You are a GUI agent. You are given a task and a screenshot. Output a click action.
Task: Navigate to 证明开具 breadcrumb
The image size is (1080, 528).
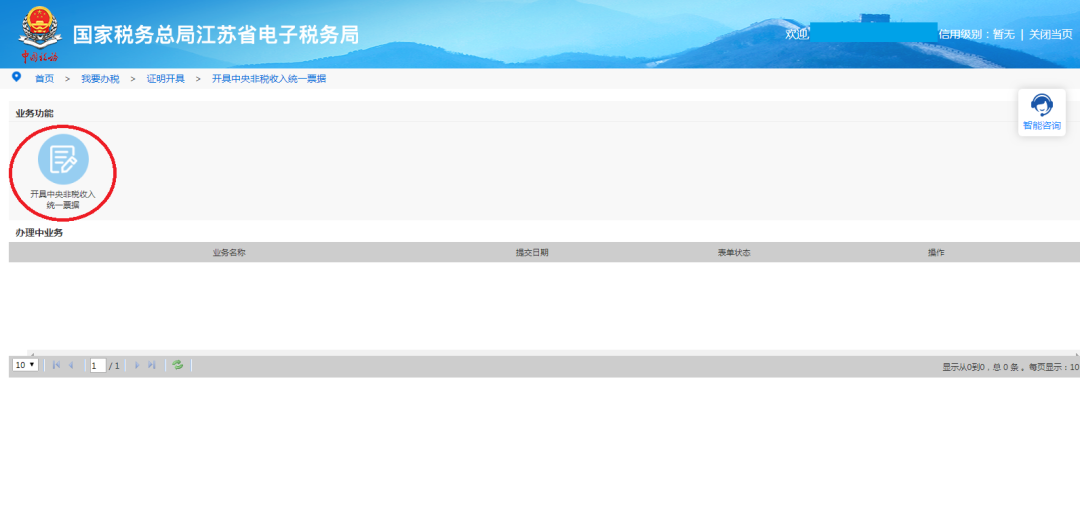click(165, 79)
